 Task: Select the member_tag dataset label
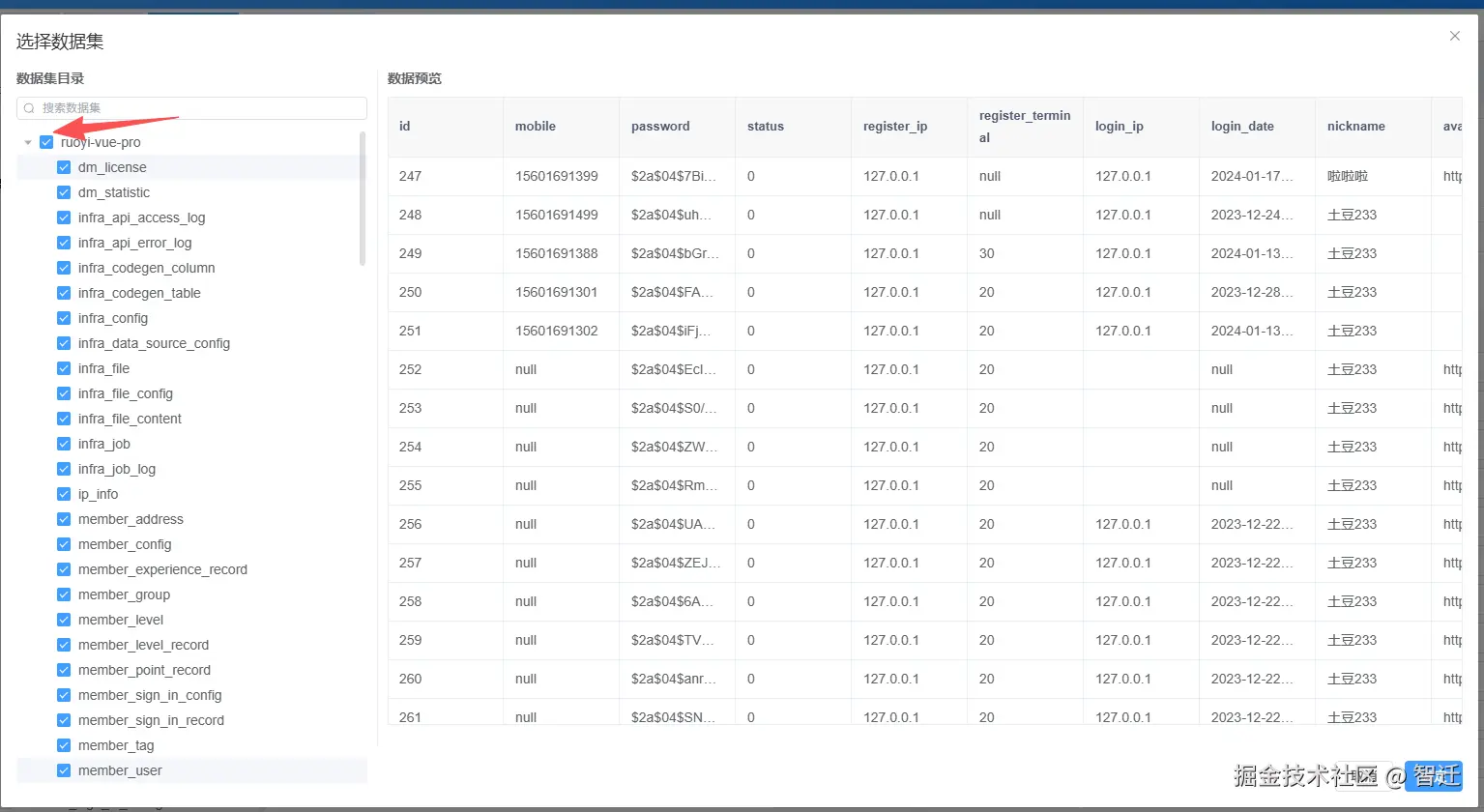116,745
